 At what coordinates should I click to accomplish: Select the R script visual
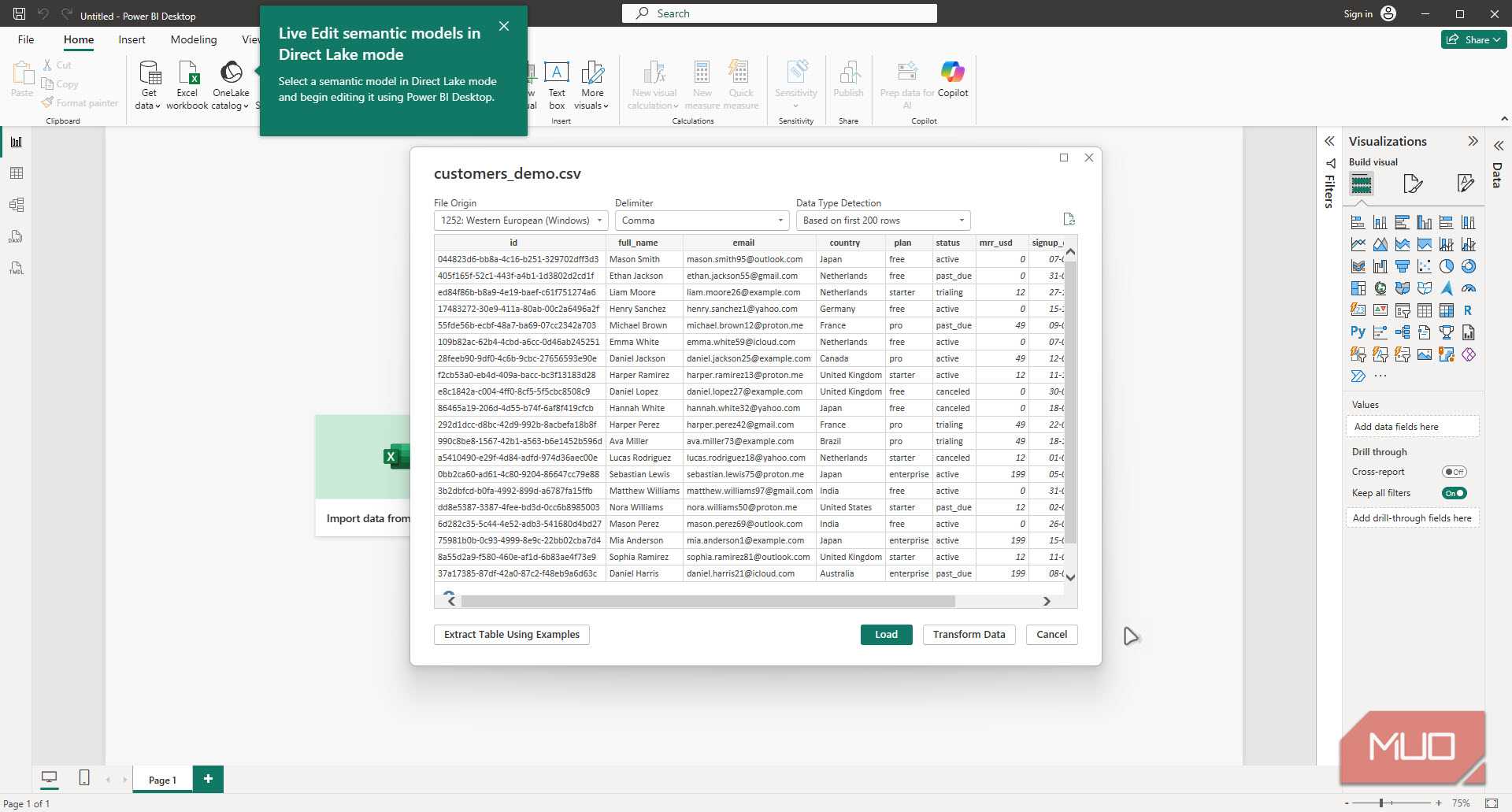1468,311
